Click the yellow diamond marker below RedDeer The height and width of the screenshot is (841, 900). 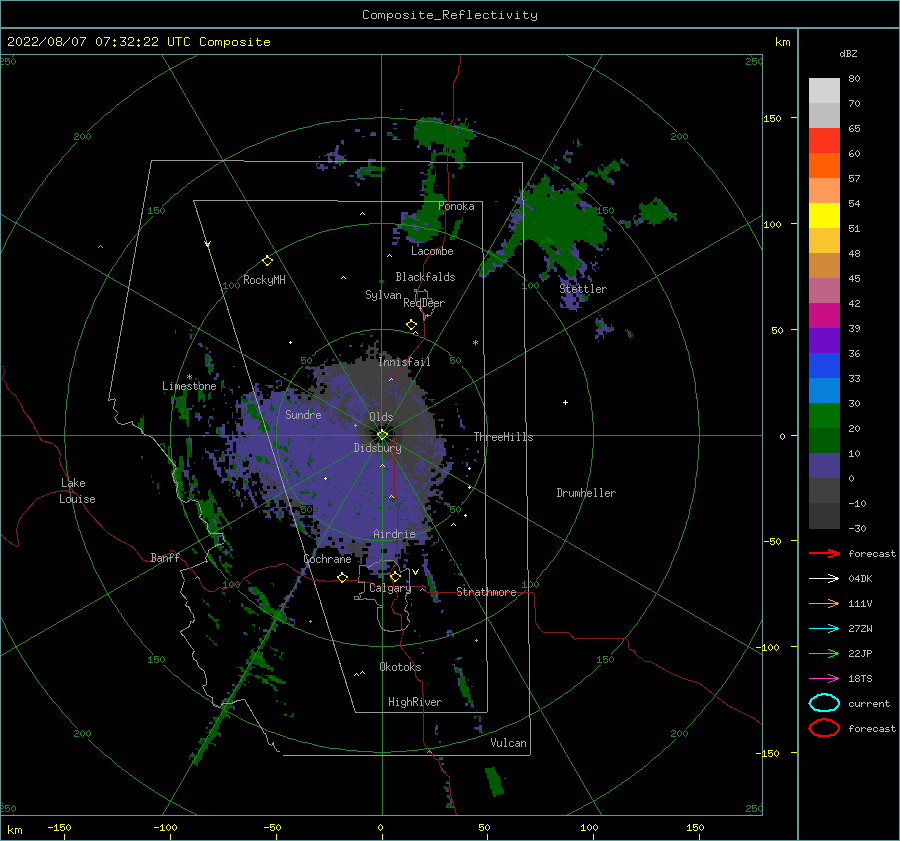click(x=411, y=325)
